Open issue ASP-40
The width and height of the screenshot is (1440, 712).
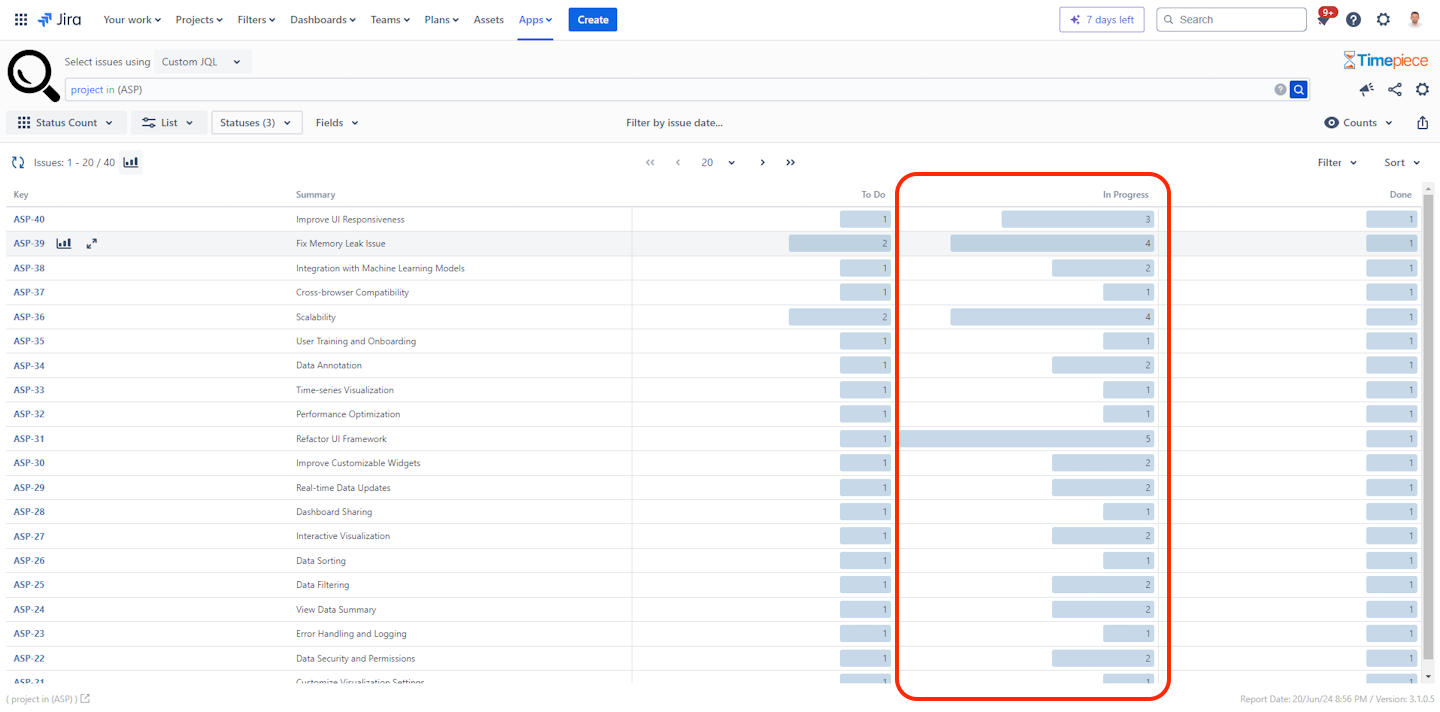(x=29, y=219)
